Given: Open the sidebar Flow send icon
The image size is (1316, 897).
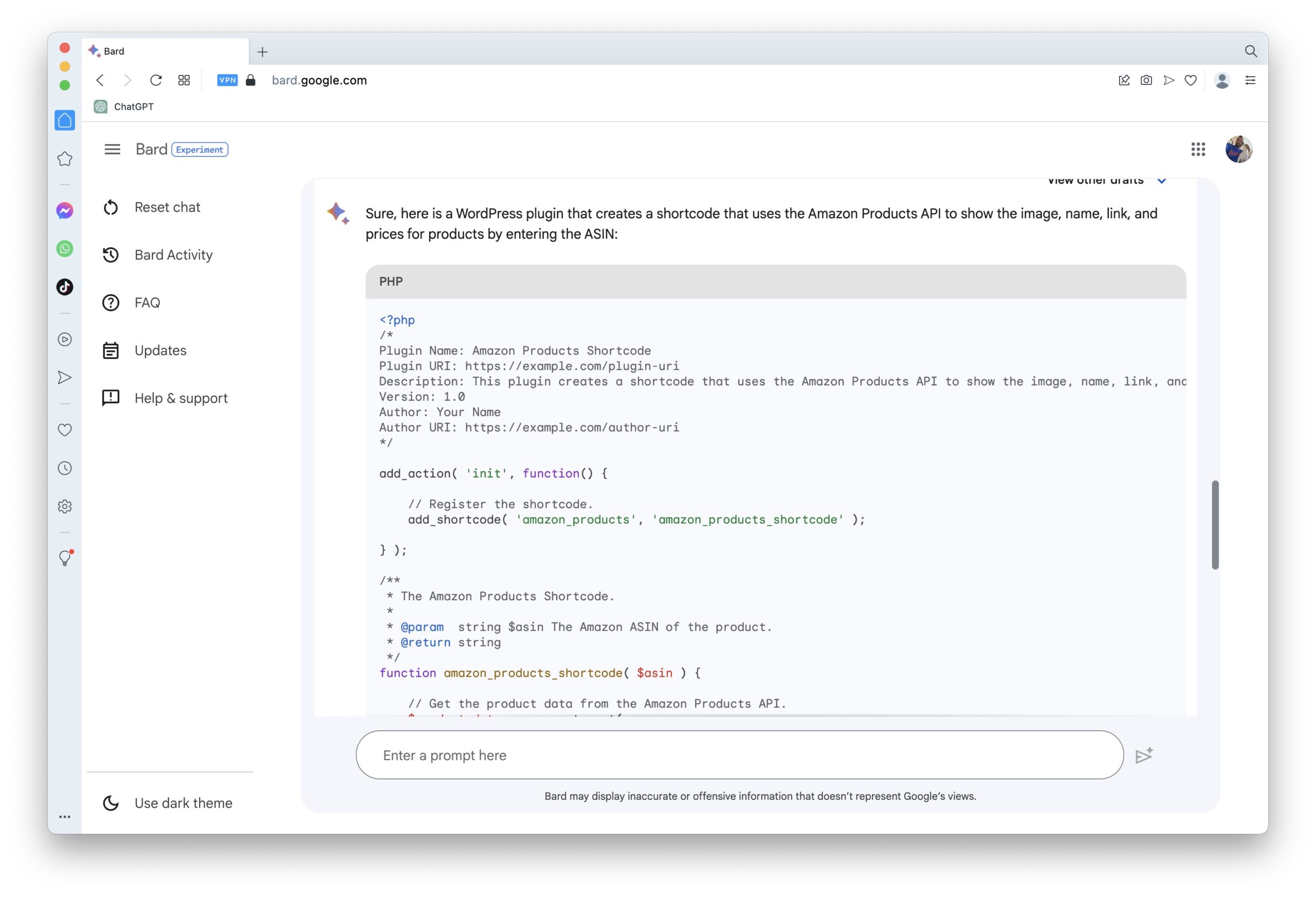Looking at the screenshot, I should [65, 378].
